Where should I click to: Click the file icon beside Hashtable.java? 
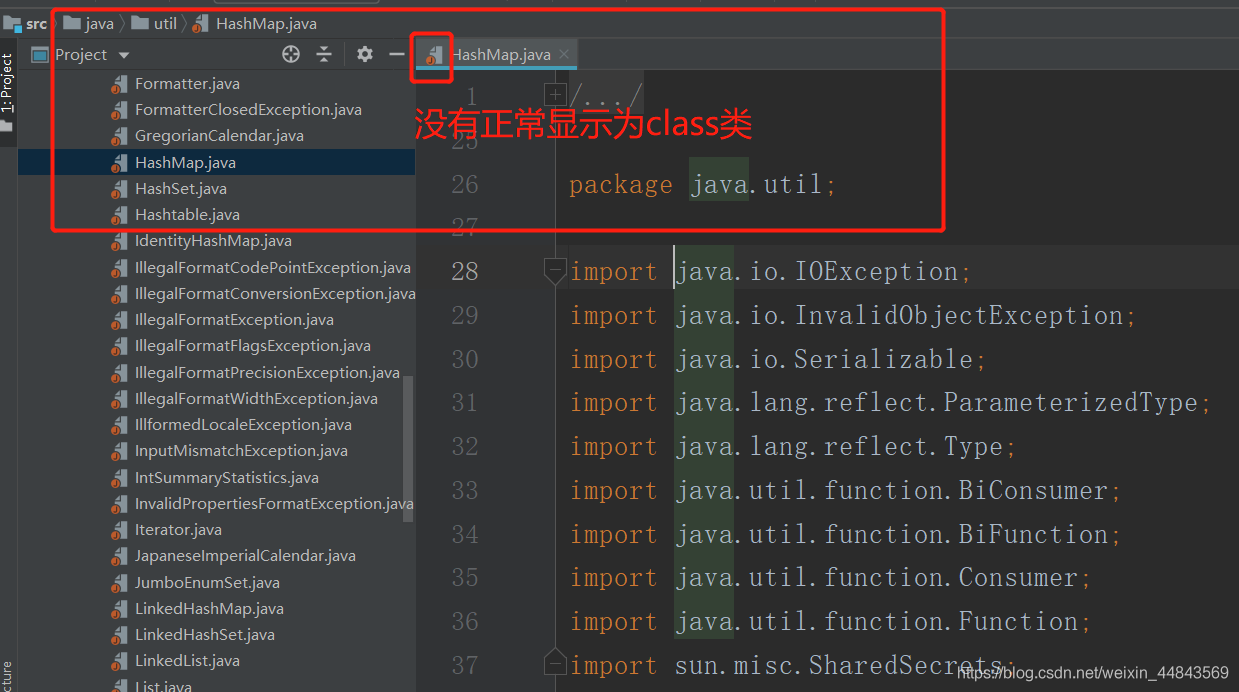tap(120, 215)
